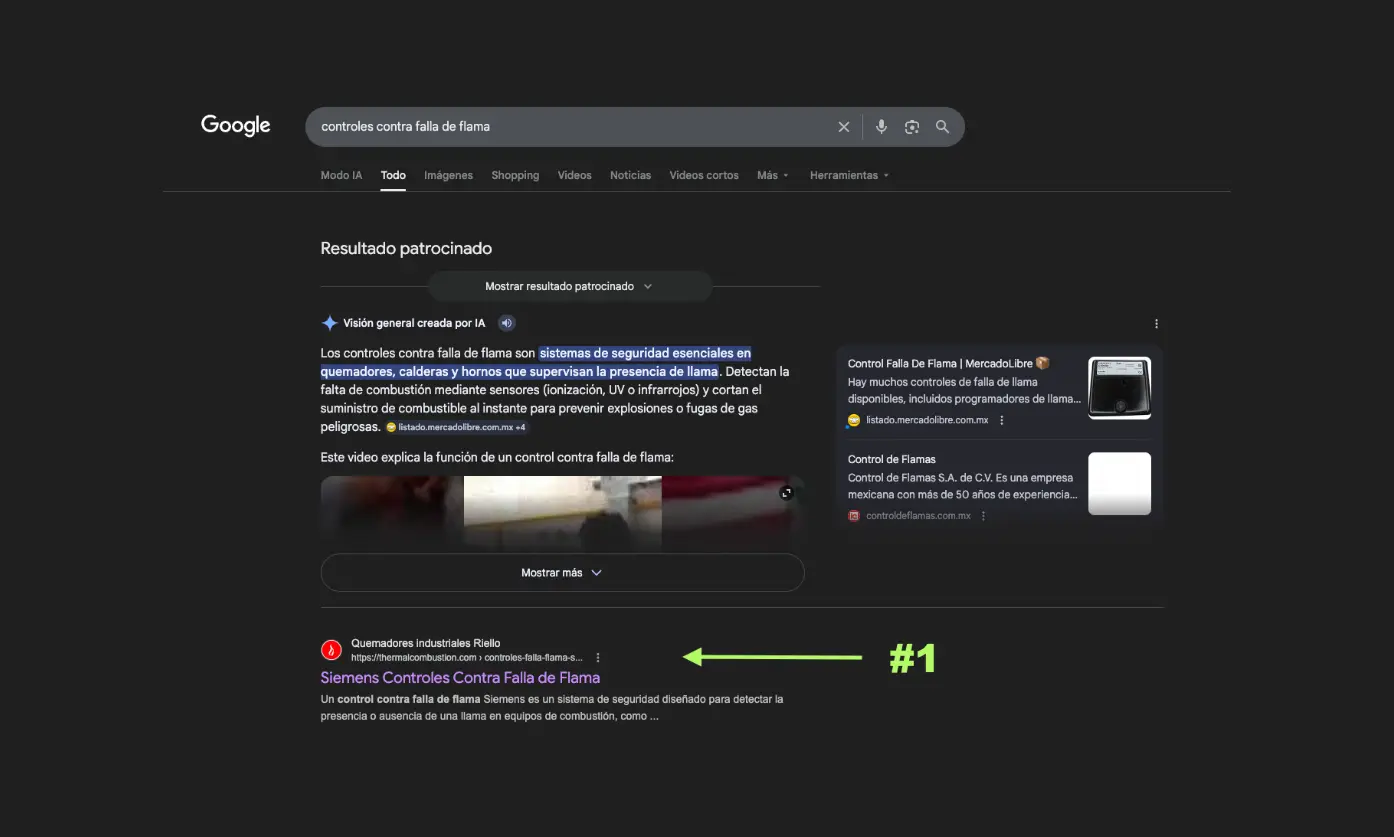This screenshot has height=837, width=1394.
Task: Expand AI overview with Mostrar más
Action: [x=562, y=573]
